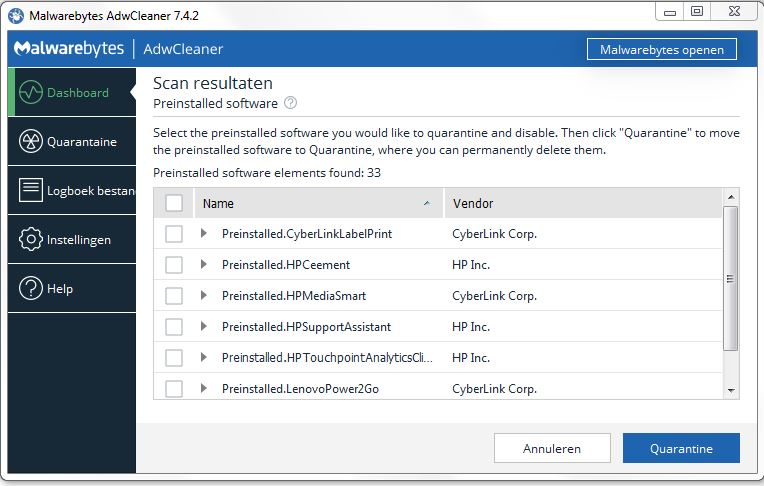The height and width of the screenshot is (486, 764).
Task: Expand the Preinstalled.HPMediaSmart row arrow
Action: 204,296
